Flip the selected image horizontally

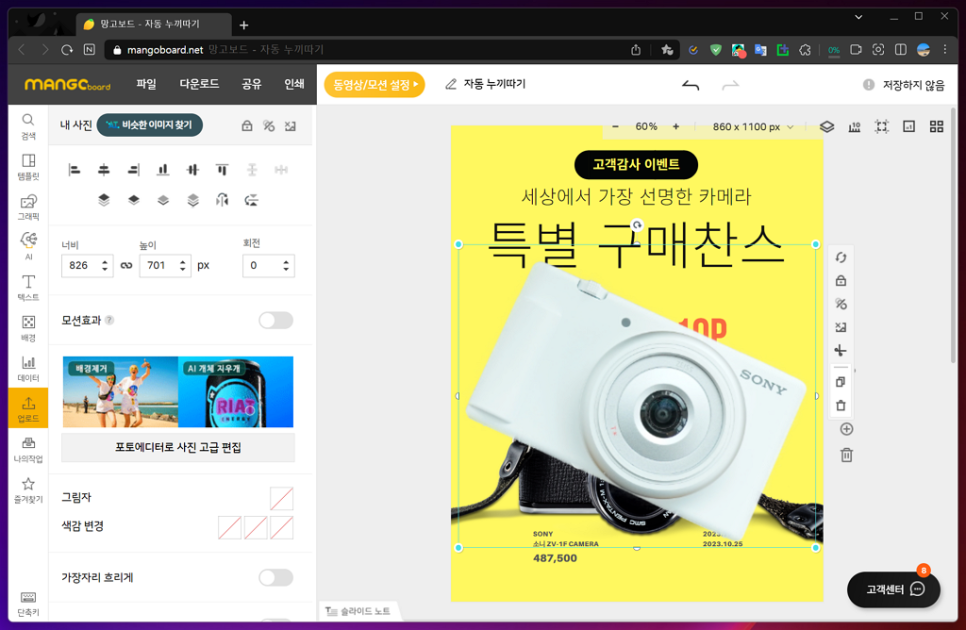click(222, 200)
